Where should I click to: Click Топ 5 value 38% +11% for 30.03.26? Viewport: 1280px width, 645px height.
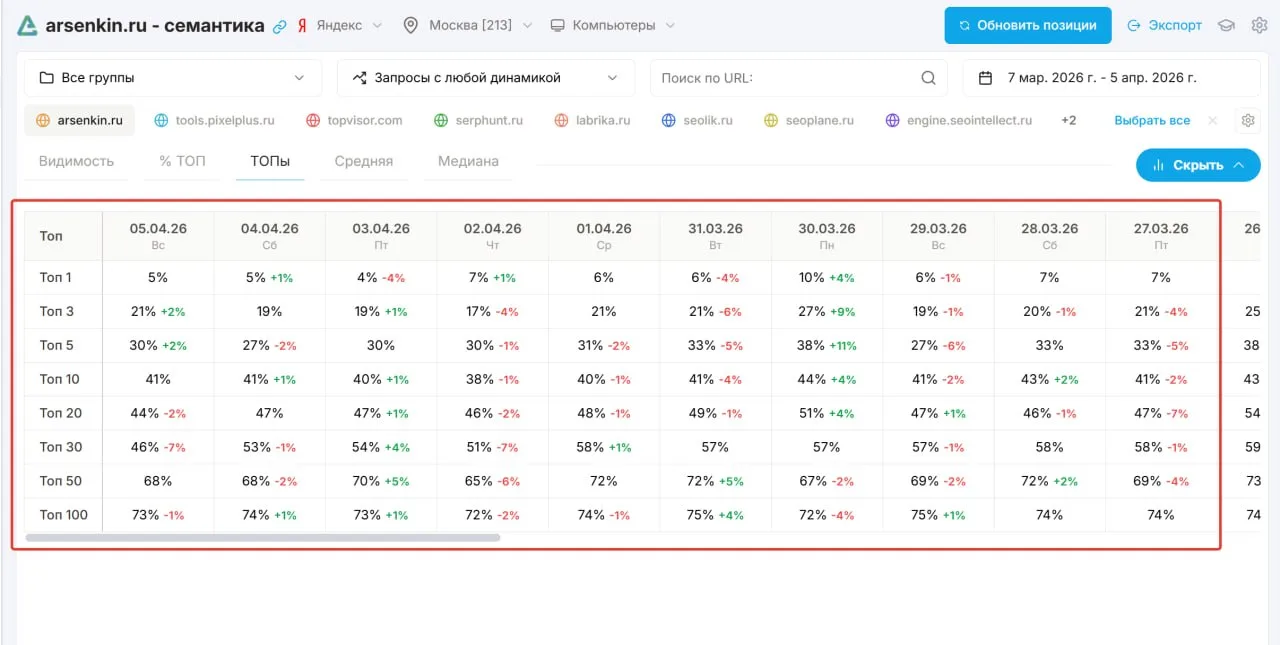click(827, 345)
